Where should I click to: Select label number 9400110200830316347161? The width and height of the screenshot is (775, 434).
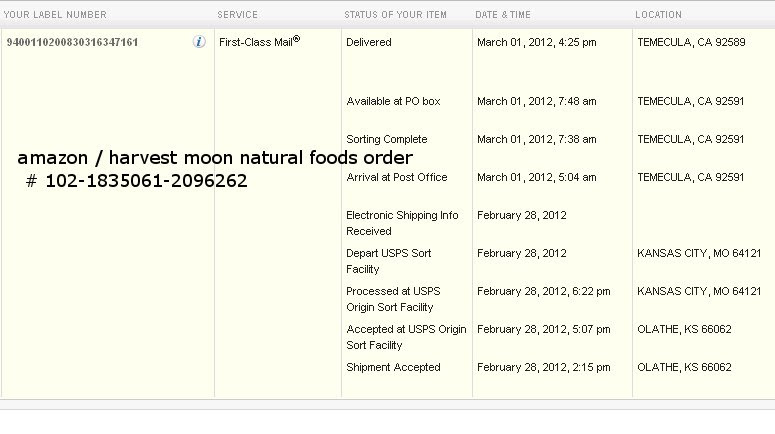pos(72,42)
